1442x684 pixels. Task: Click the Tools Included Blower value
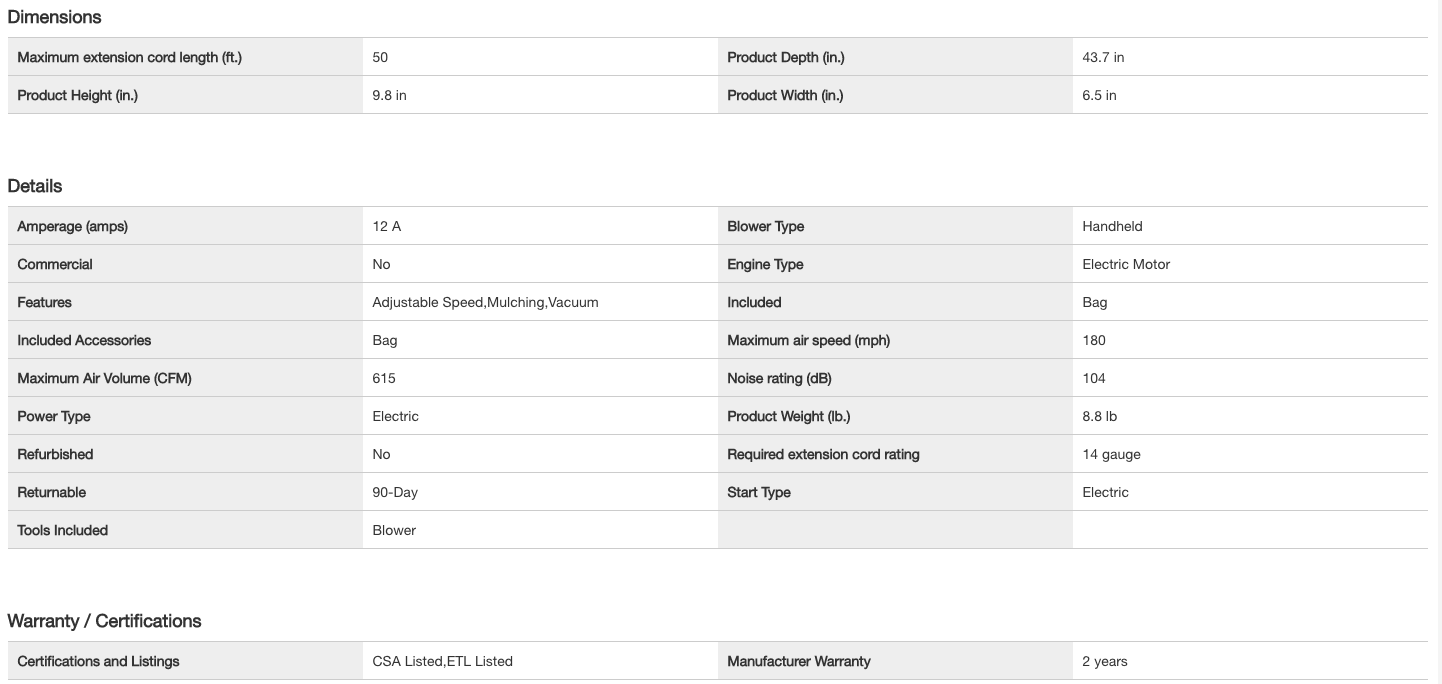click(x=394, y=530)
